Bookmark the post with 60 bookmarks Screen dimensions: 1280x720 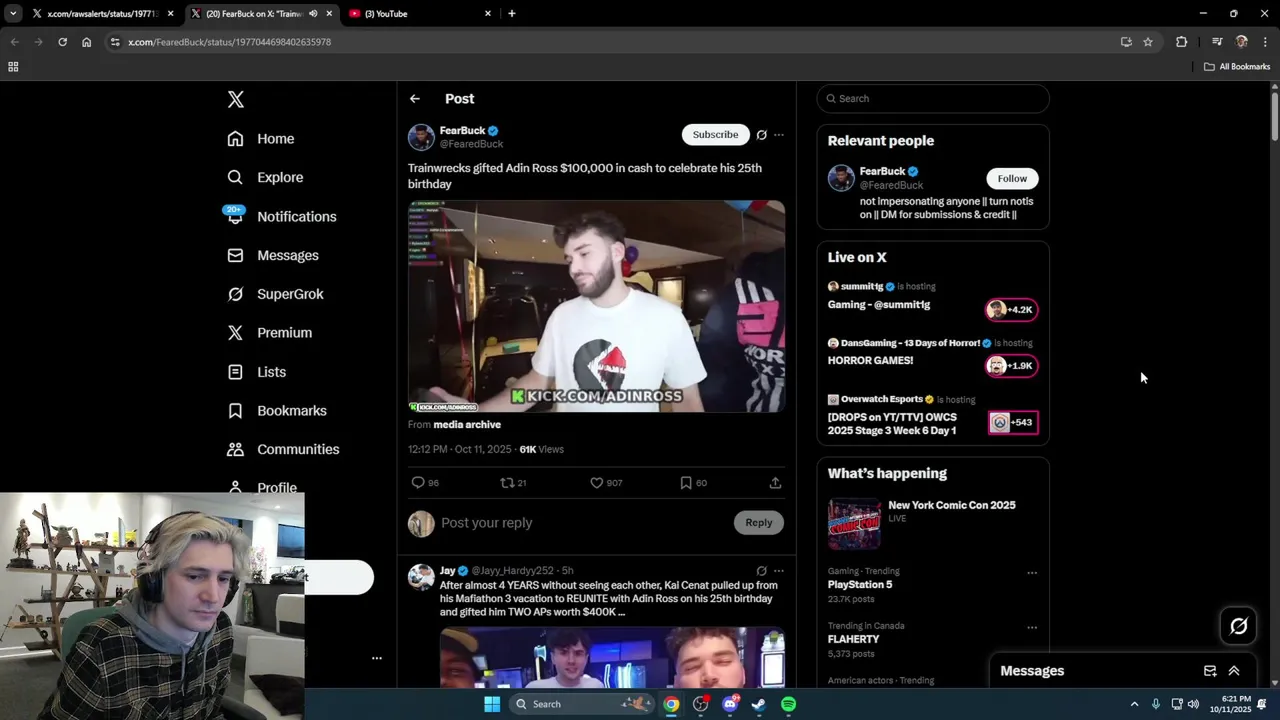693,483
